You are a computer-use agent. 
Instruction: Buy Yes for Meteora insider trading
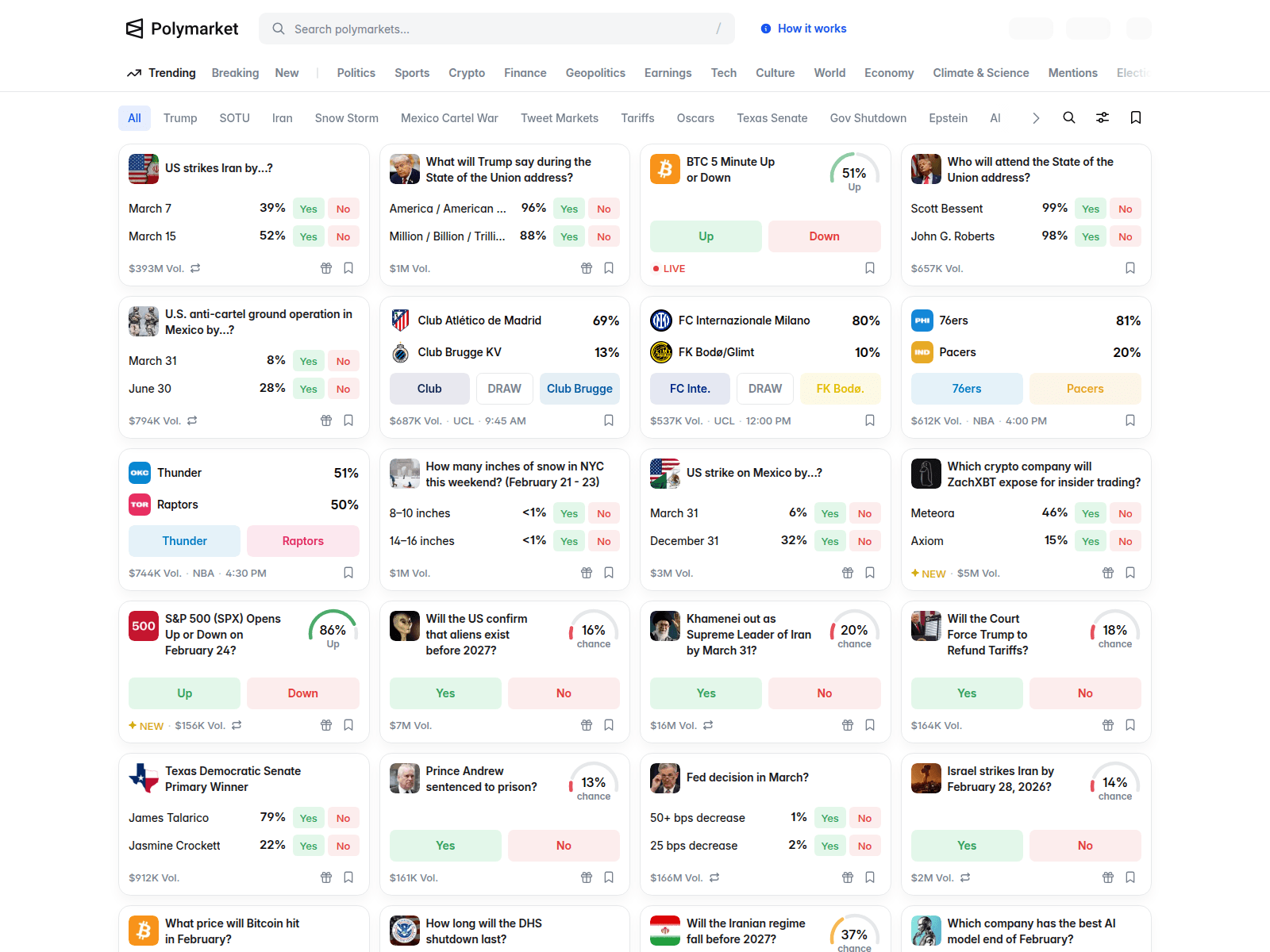1091,513
